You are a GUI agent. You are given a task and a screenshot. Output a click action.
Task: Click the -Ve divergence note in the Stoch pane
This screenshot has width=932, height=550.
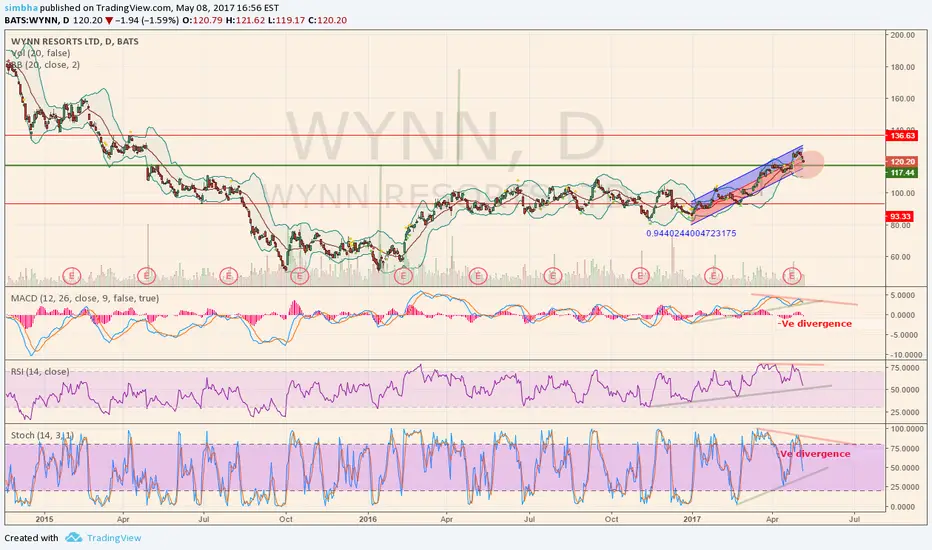(x=814, y=454)
